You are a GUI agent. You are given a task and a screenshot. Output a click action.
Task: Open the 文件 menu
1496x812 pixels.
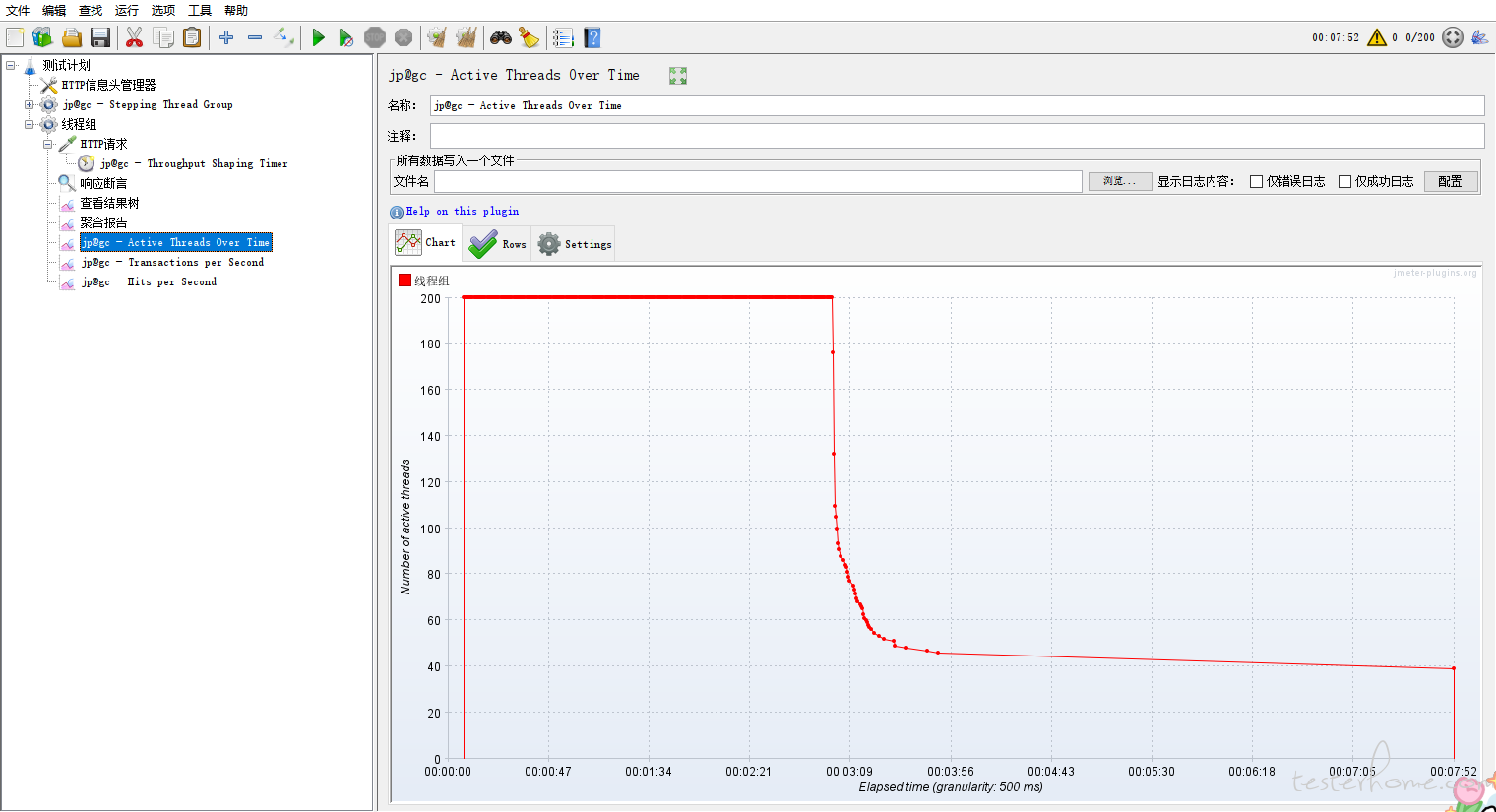tap(18, 10)
